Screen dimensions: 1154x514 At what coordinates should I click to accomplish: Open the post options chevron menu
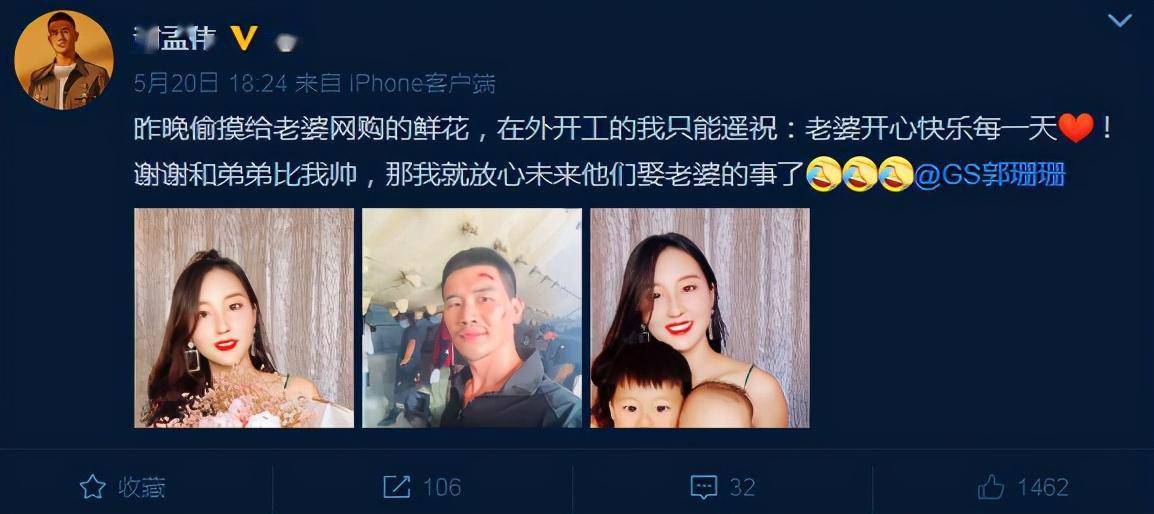tap(1119, 21)
